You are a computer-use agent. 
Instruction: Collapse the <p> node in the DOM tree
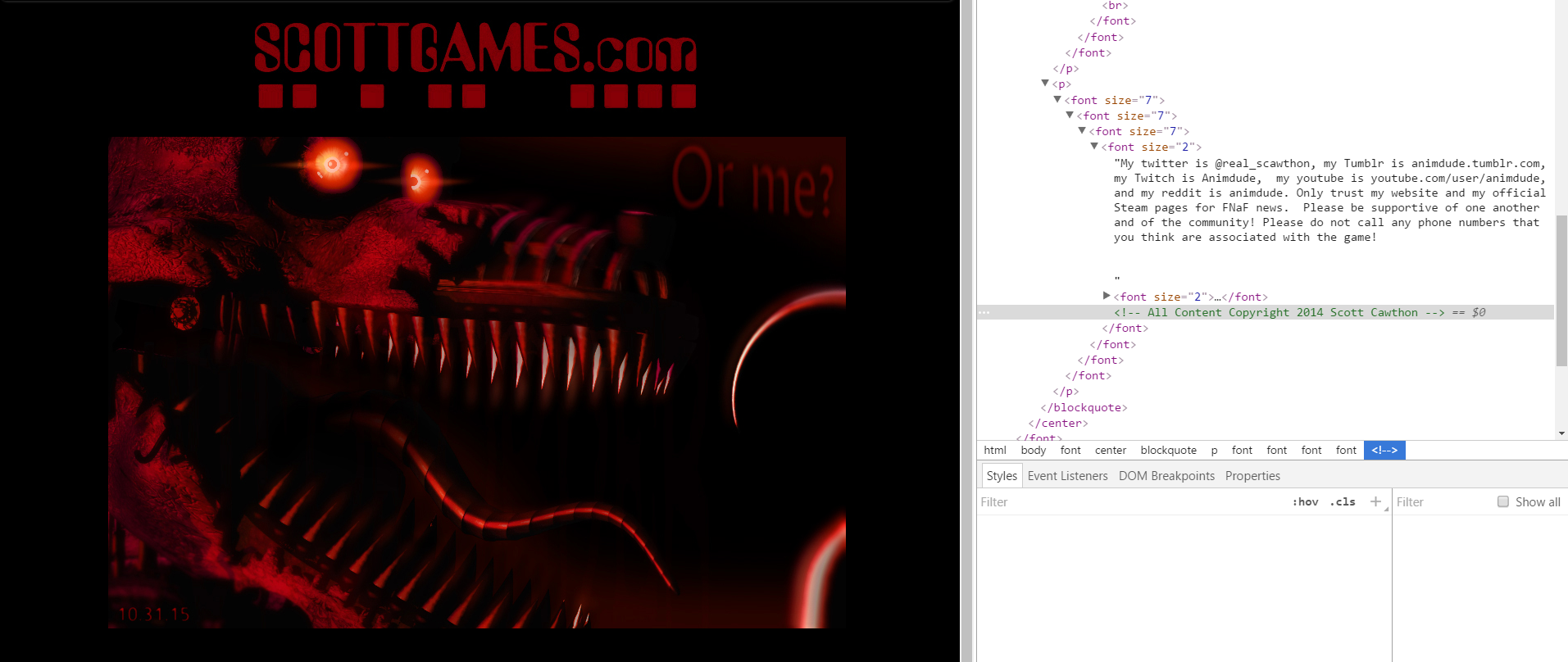click(1045, 84)
